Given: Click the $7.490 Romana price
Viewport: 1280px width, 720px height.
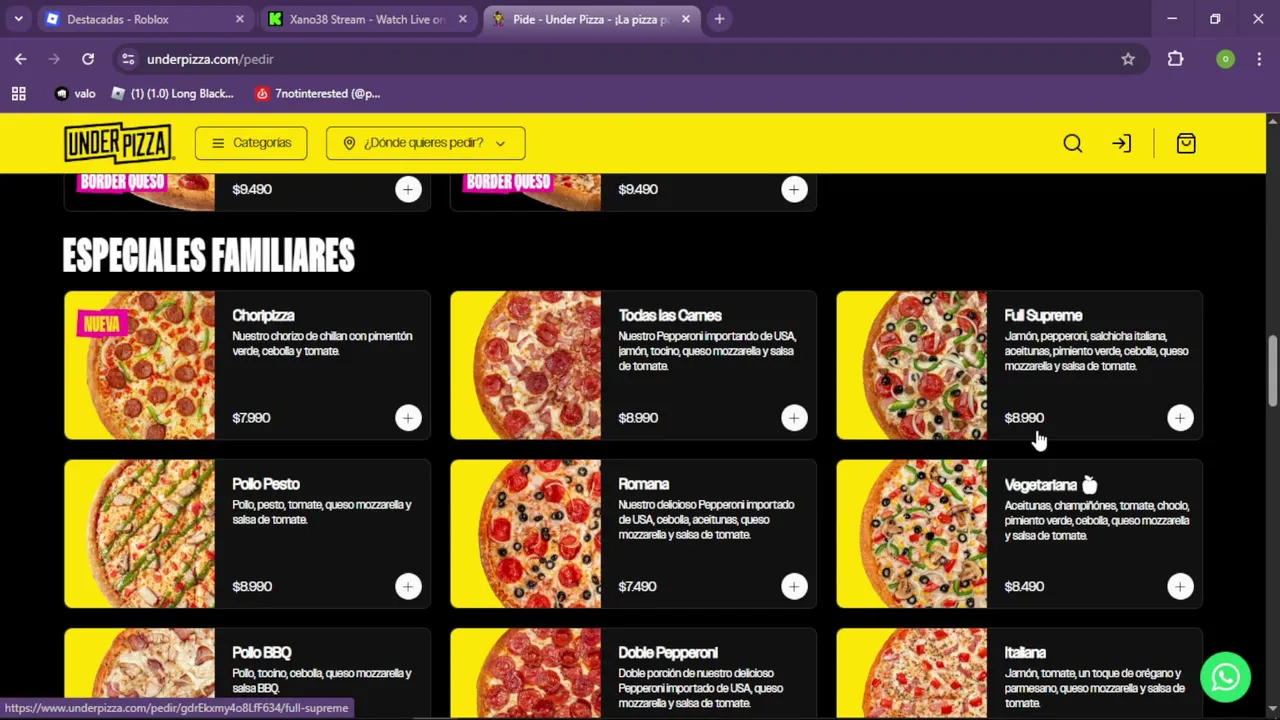Looking at the screenshot, I should (638, 587).
